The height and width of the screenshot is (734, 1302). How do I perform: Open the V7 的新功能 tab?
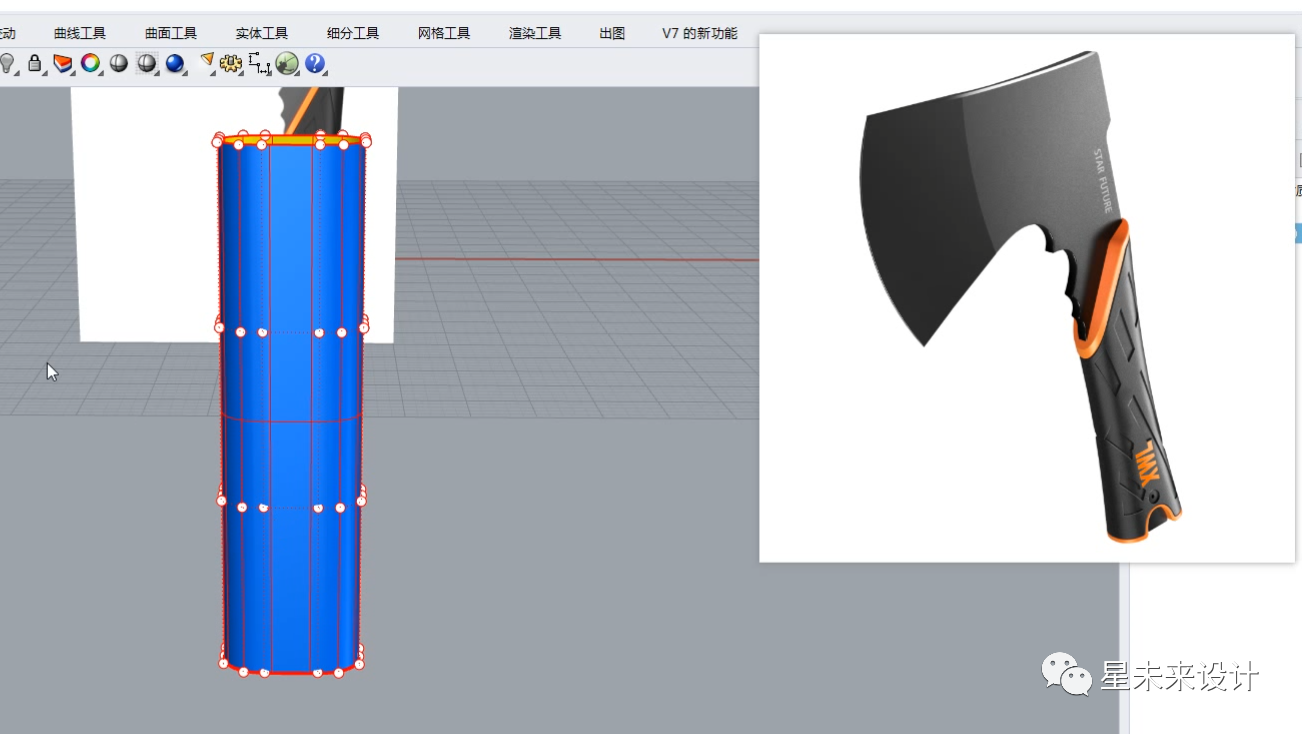point(700,33)
